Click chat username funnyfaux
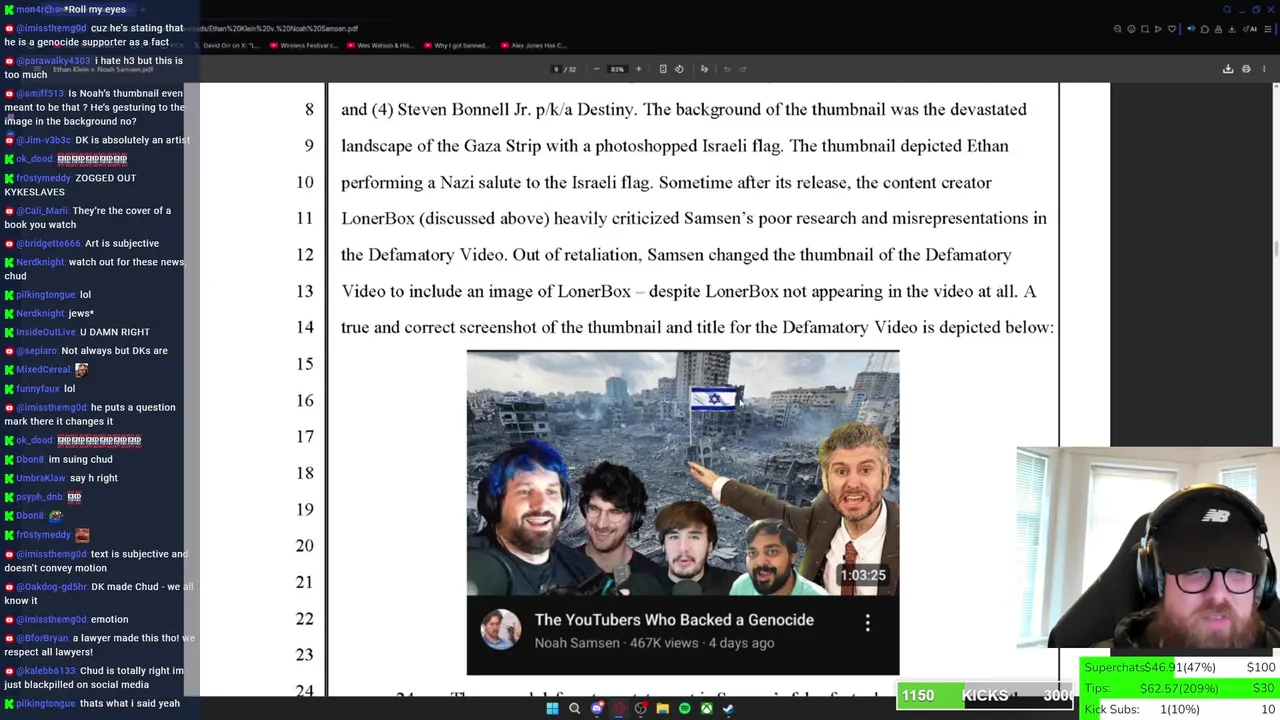The height and width of the screenshot is (720, 1280). (38, 389)
